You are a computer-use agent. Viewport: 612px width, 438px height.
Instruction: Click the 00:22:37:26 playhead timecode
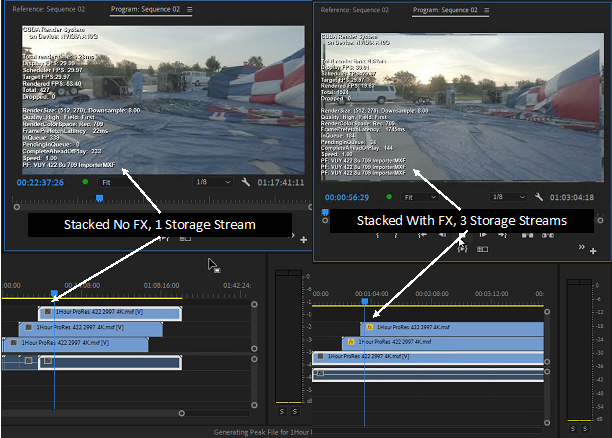pyautogui.click(x=40, y=182)
